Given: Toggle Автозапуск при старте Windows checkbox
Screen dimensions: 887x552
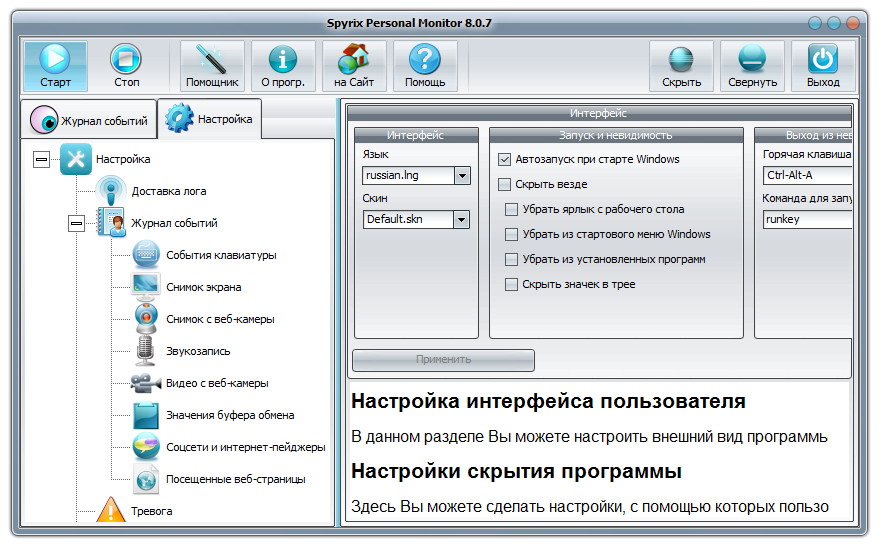Looking at the screenshot, I should coord(505,159).
